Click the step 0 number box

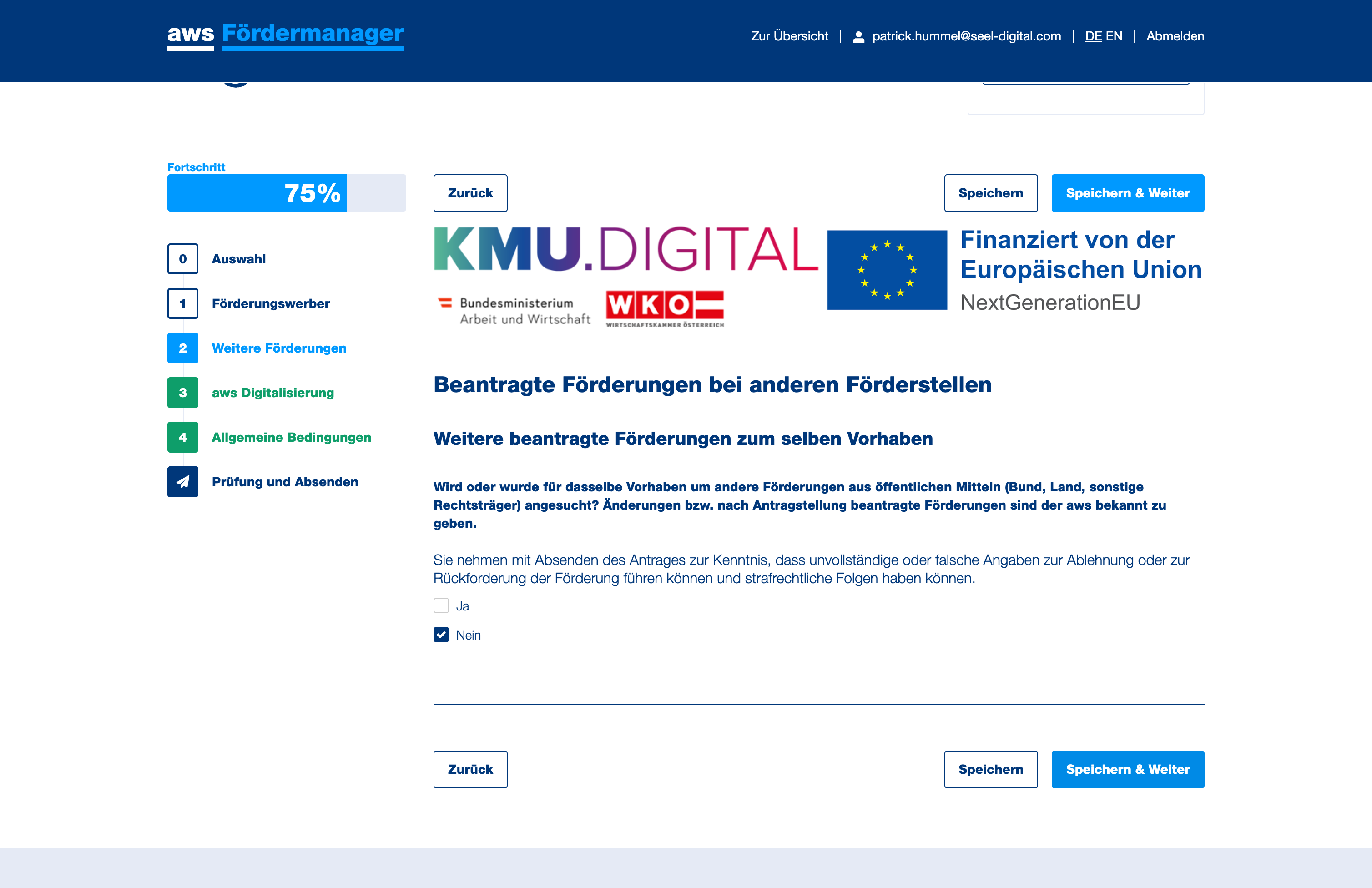(183, 259)
